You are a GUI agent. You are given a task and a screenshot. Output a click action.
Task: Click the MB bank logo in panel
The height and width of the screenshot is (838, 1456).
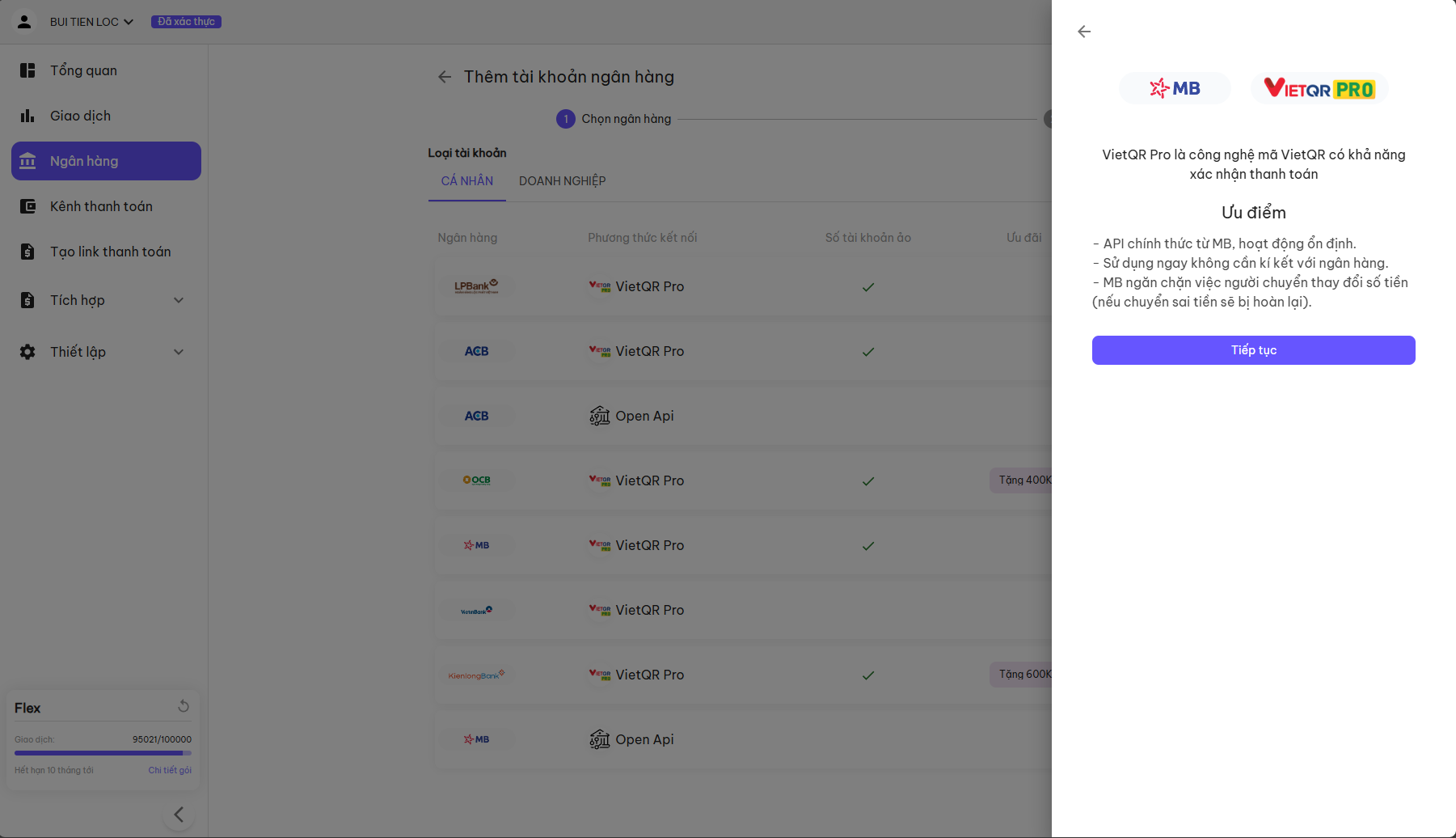pos(1175,88)
